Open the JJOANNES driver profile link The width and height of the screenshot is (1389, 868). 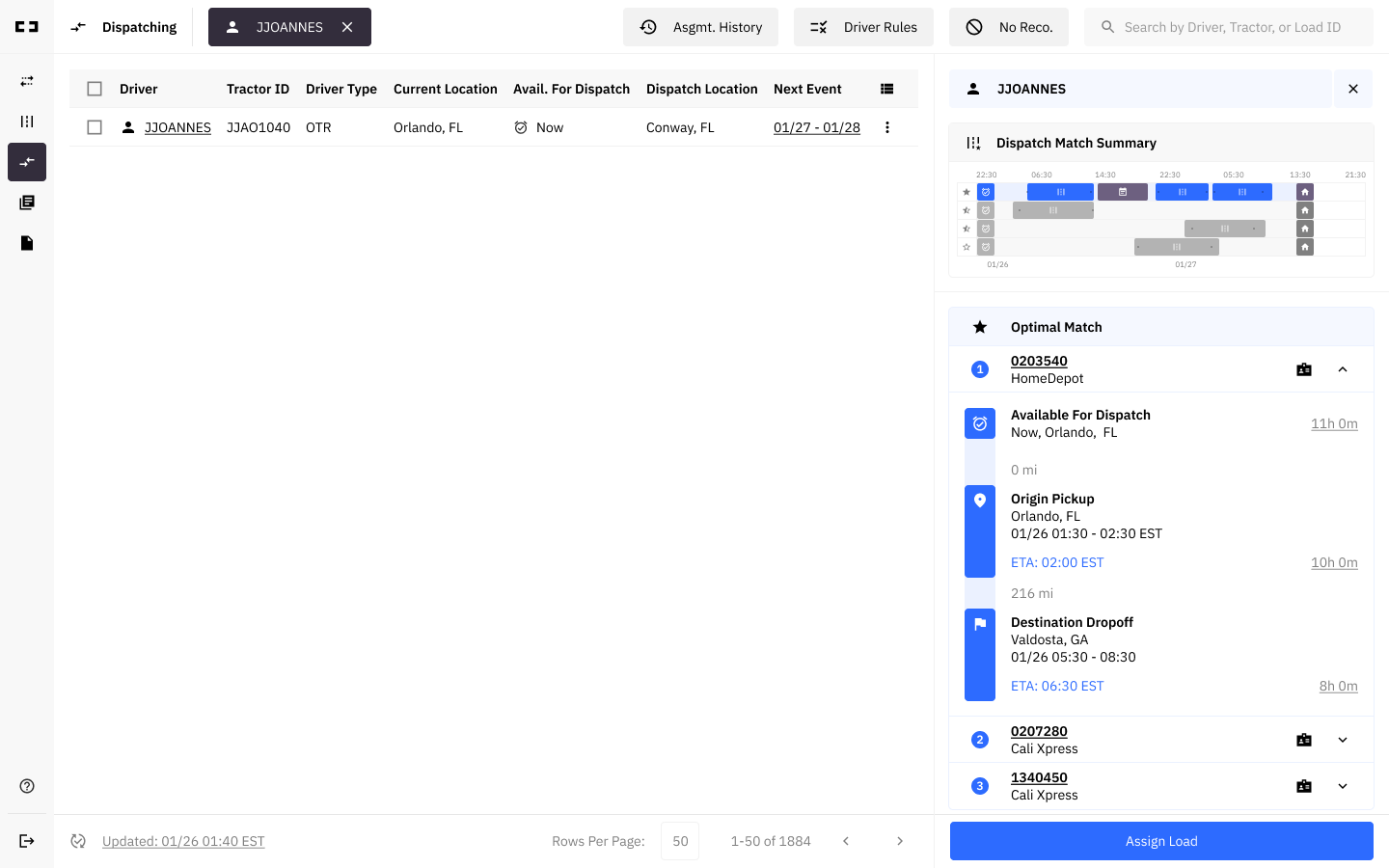point(177,126)
